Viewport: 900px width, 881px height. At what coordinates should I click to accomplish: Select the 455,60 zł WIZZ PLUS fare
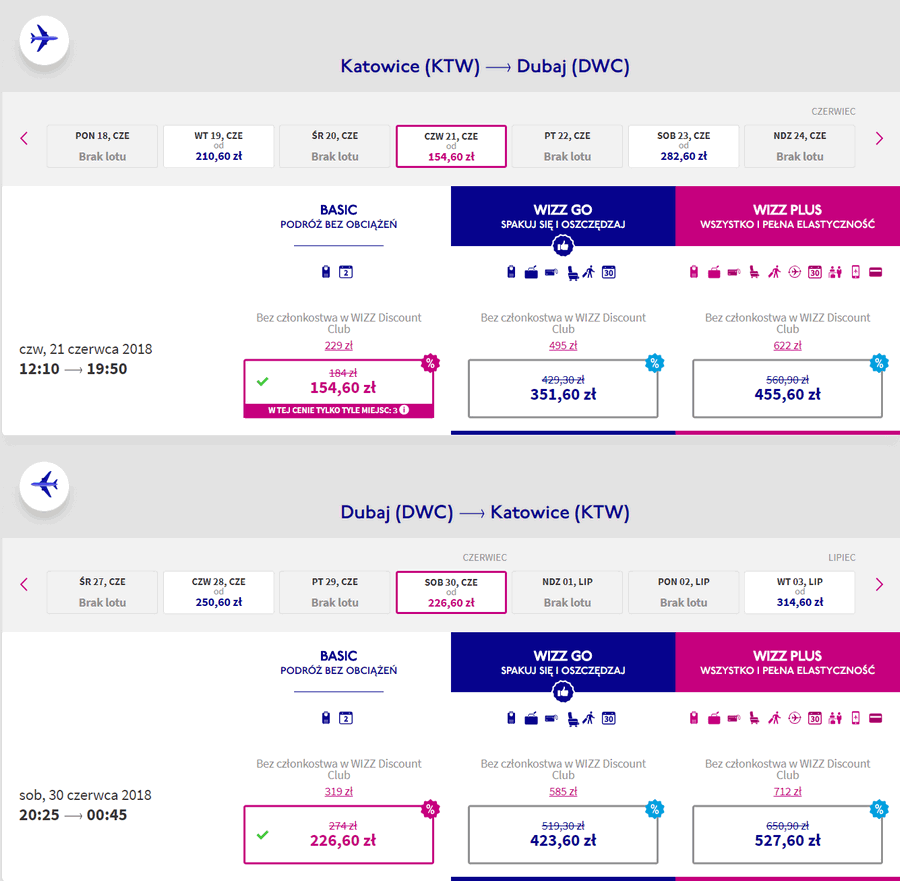coord(787,389)
